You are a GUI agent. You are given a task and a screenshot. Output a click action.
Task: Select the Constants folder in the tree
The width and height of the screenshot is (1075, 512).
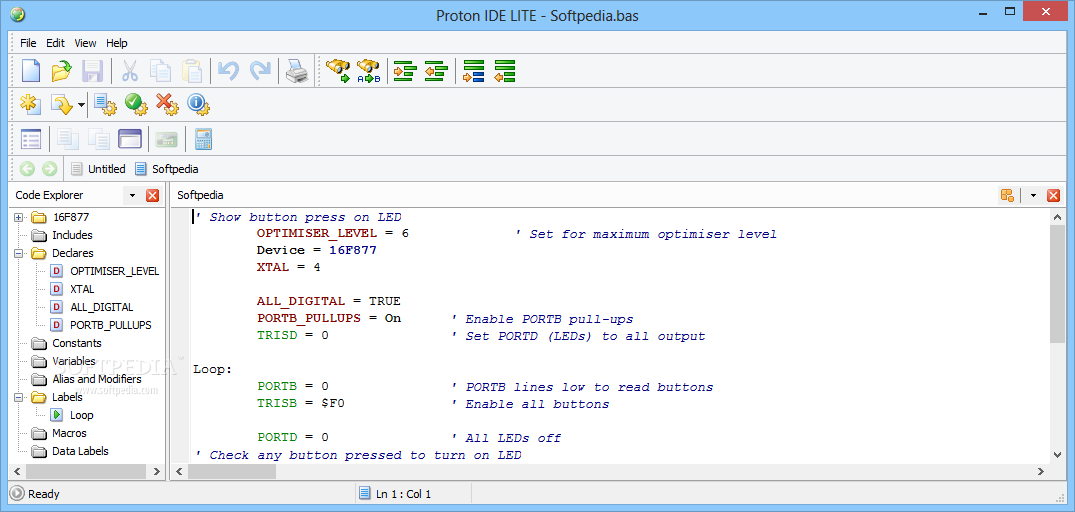[x=76, y=343]
